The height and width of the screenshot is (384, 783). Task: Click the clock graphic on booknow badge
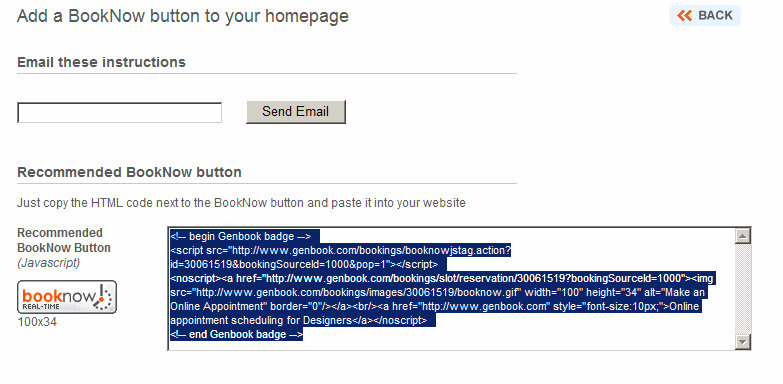pos(104,297)
